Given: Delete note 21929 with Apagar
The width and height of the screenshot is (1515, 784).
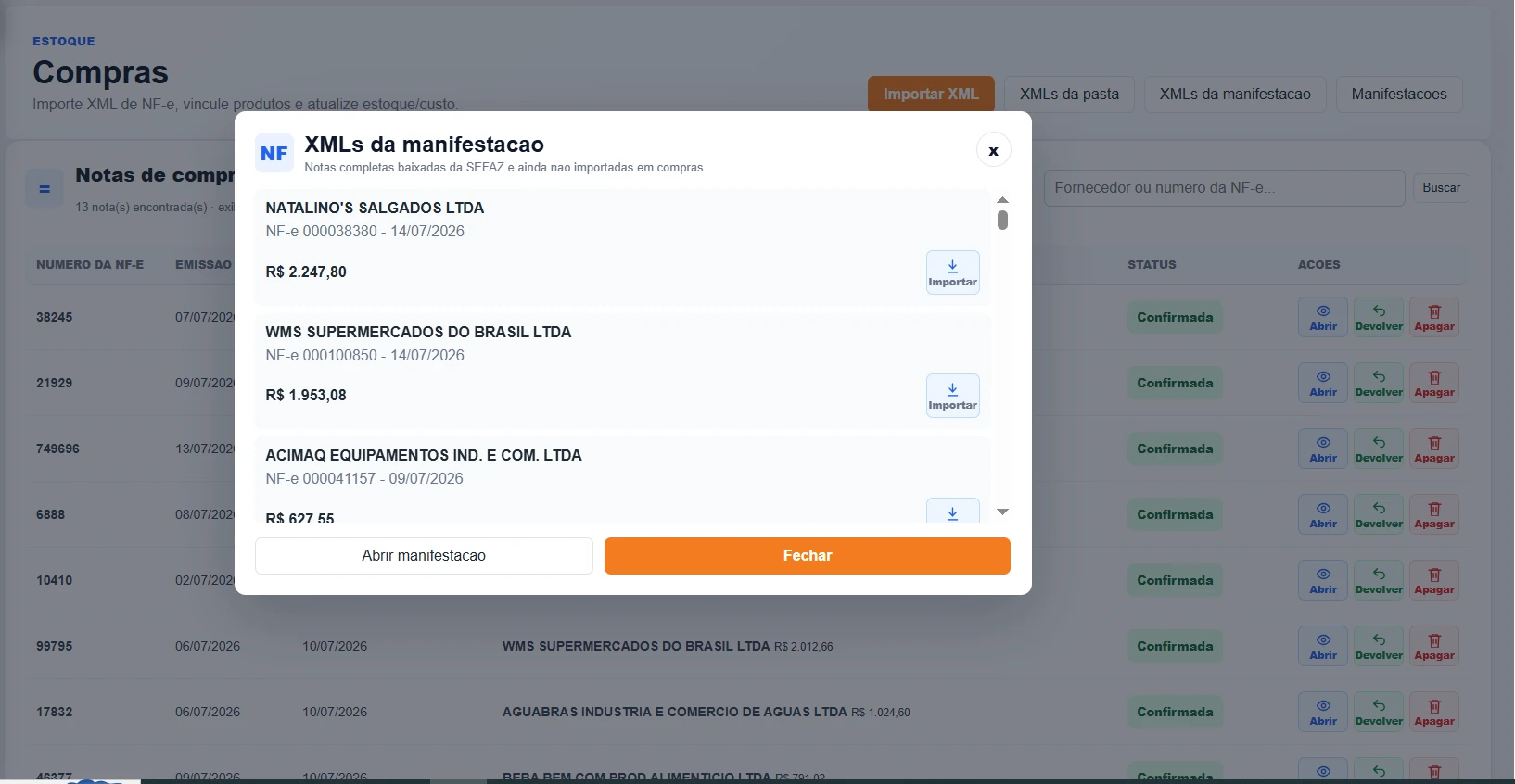Looking at the screenshot, I should [x=1434, y=383].
